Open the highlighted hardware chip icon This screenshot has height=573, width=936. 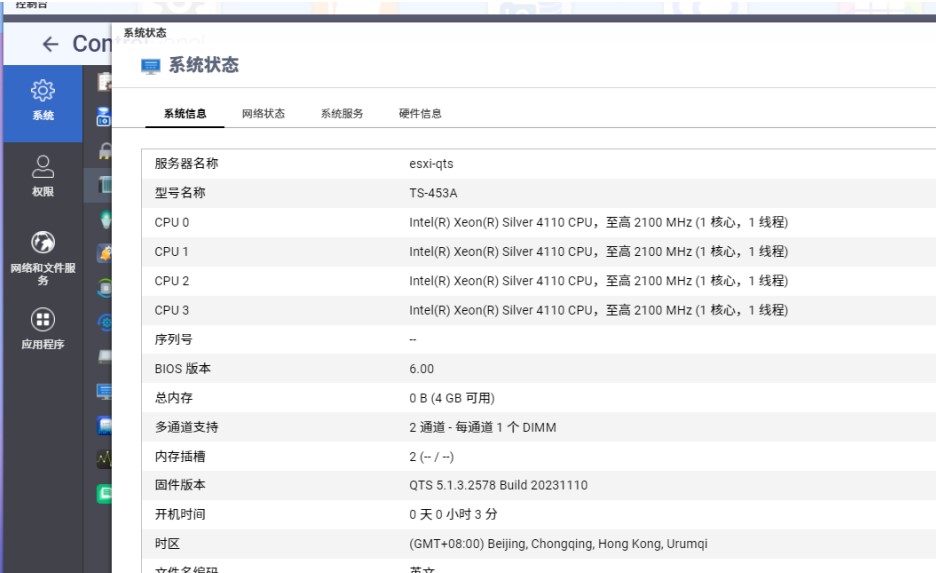click(x=105, y=184)
